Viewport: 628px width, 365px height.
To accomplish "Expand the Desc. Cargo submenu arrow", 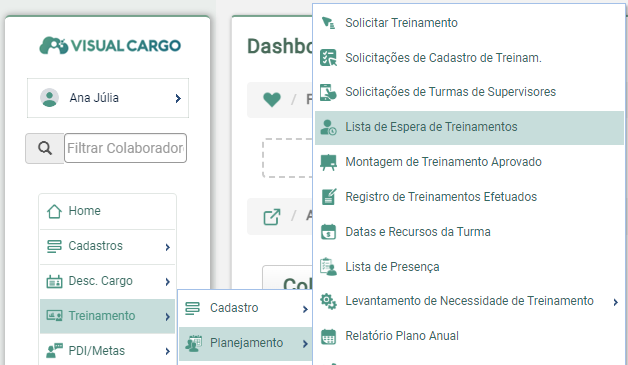I will point(167,282).
